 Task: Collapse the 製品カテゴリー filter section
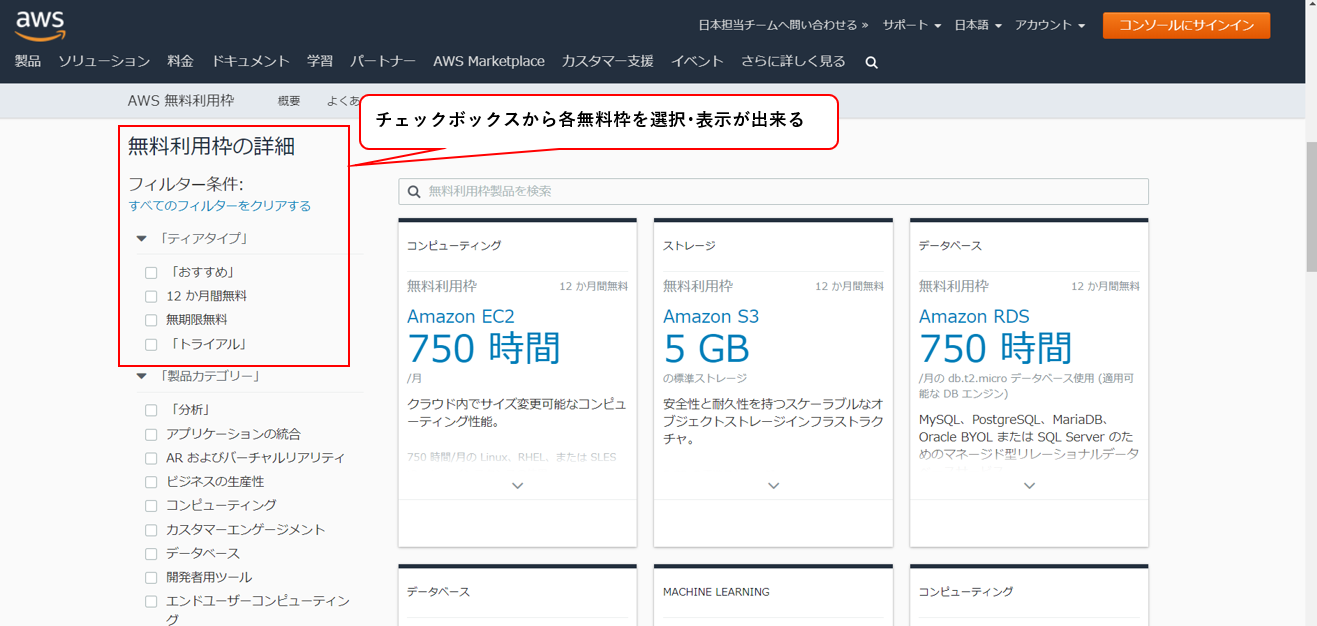pyautogui.click(x=140, y=376)
